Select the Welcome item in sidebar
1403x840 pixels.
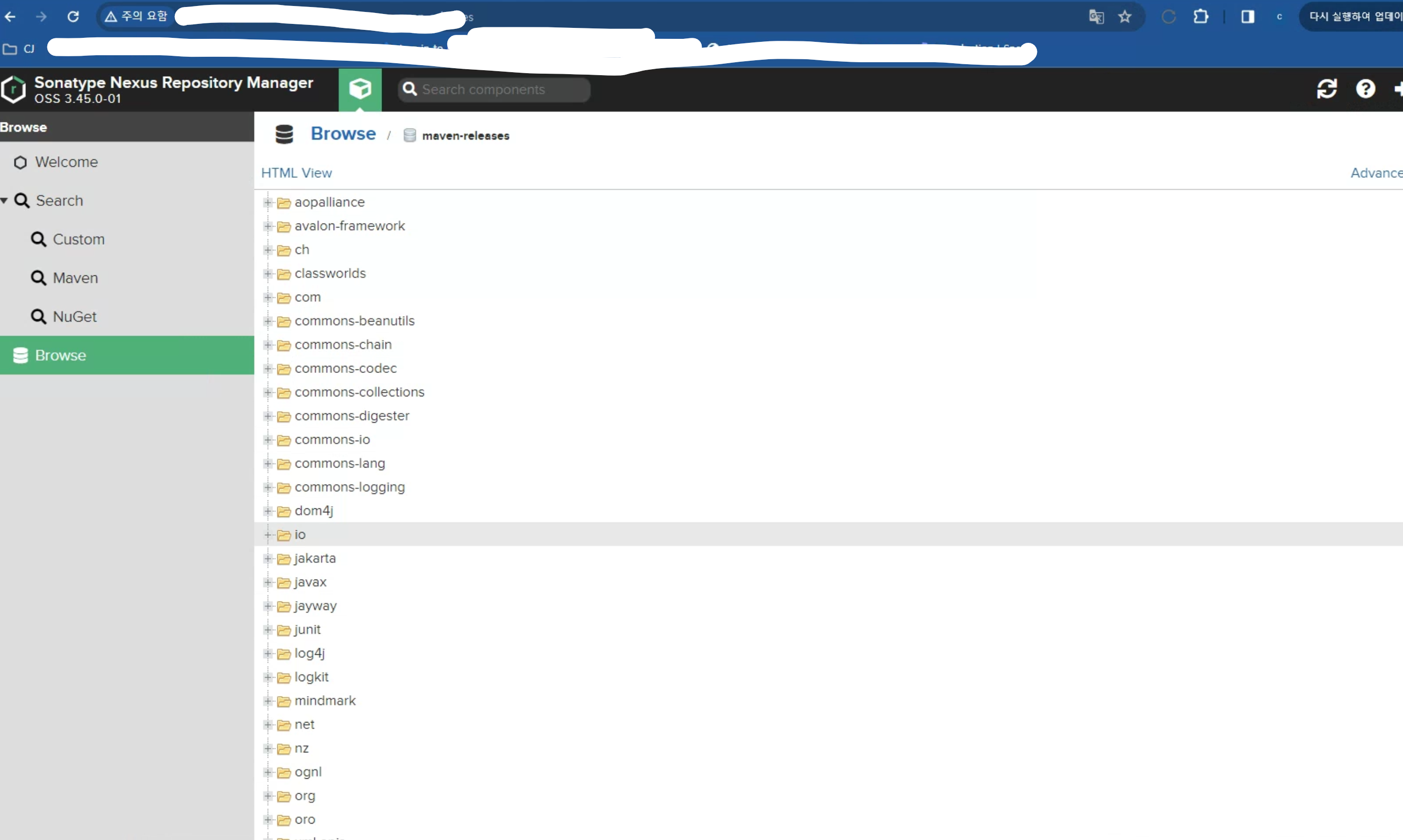pyautogui.click(x=66, y=162)
